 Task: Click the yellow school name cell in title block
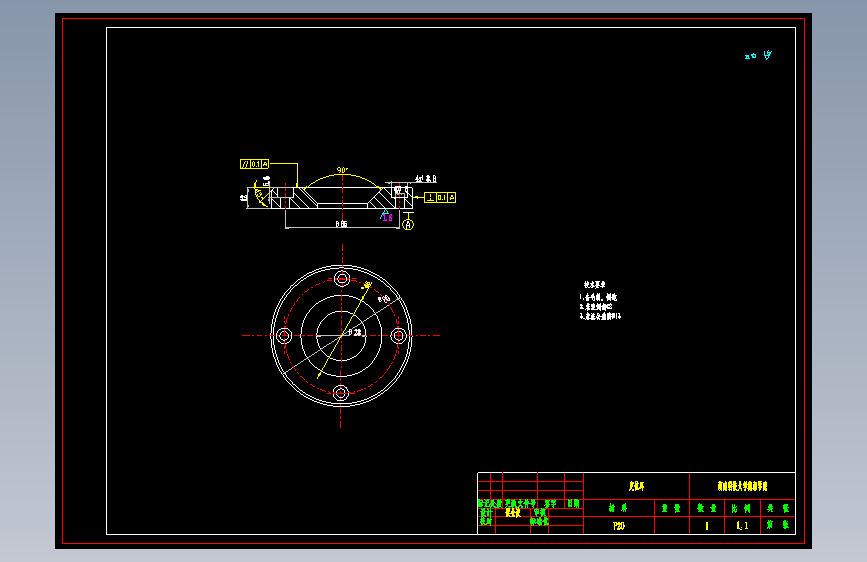(x=743, y=486)
